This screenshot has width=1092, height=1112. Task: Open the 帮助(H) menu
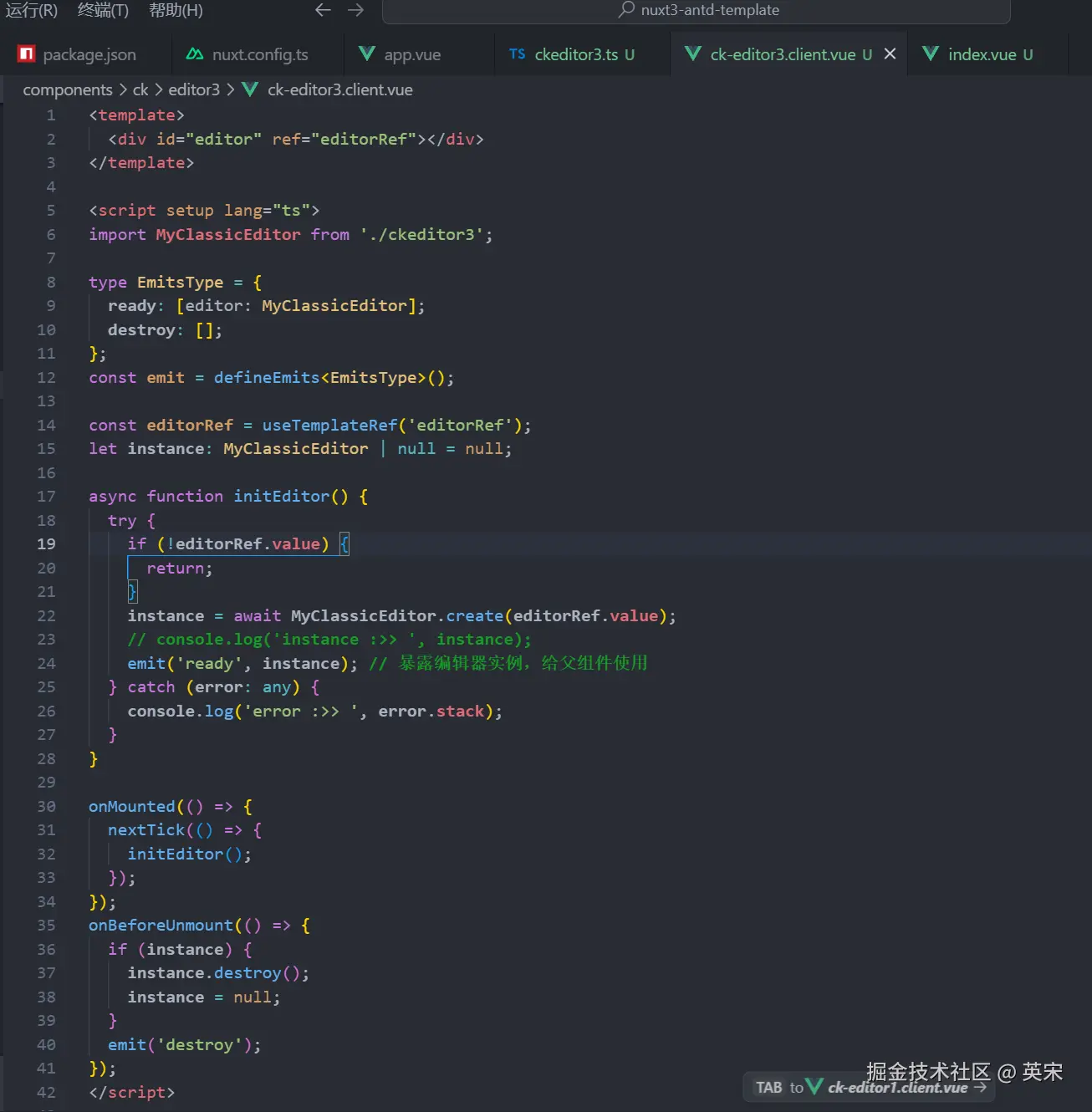click(x=176, y=10)
